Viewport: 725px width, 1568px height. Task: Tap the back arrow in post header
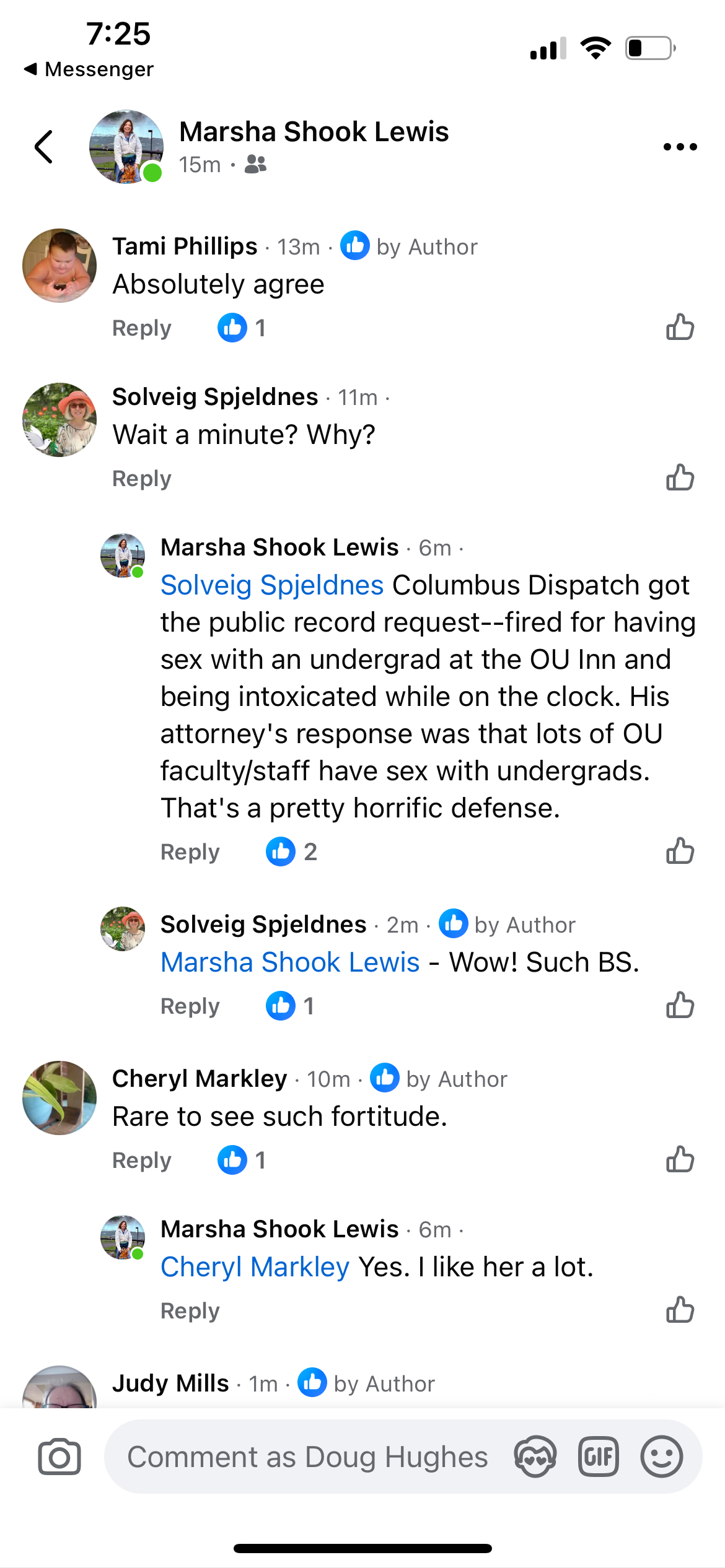[44, 147]
